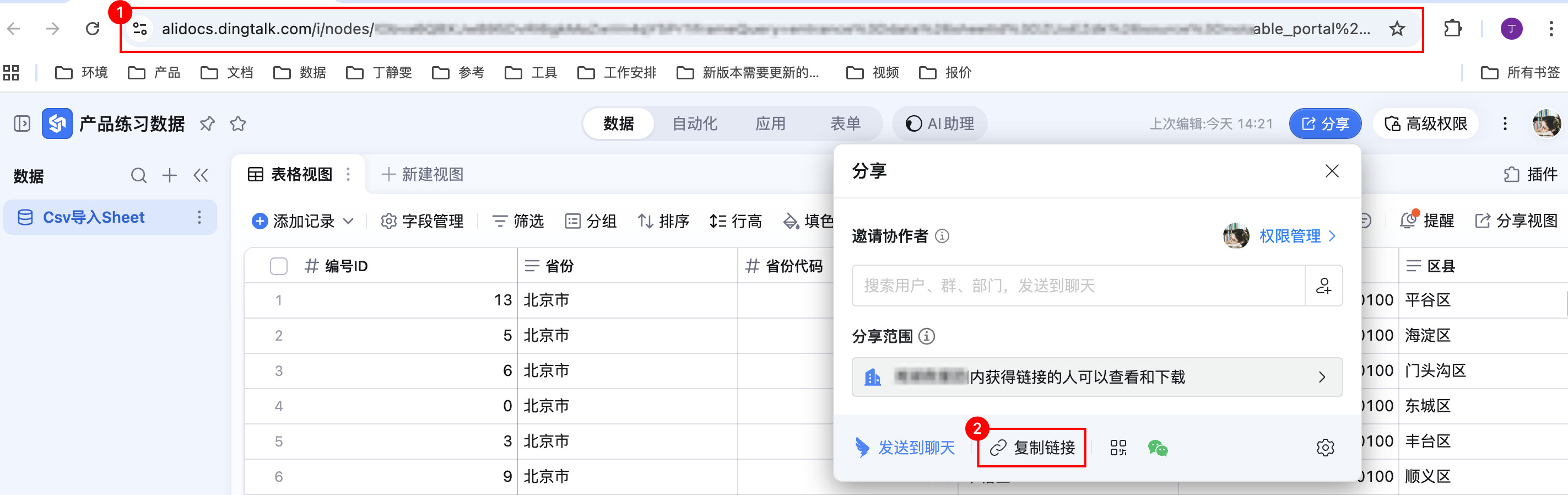Share via the WeChat icon
This screenshot has height=495, width=1568.
tap(1157, 448)
